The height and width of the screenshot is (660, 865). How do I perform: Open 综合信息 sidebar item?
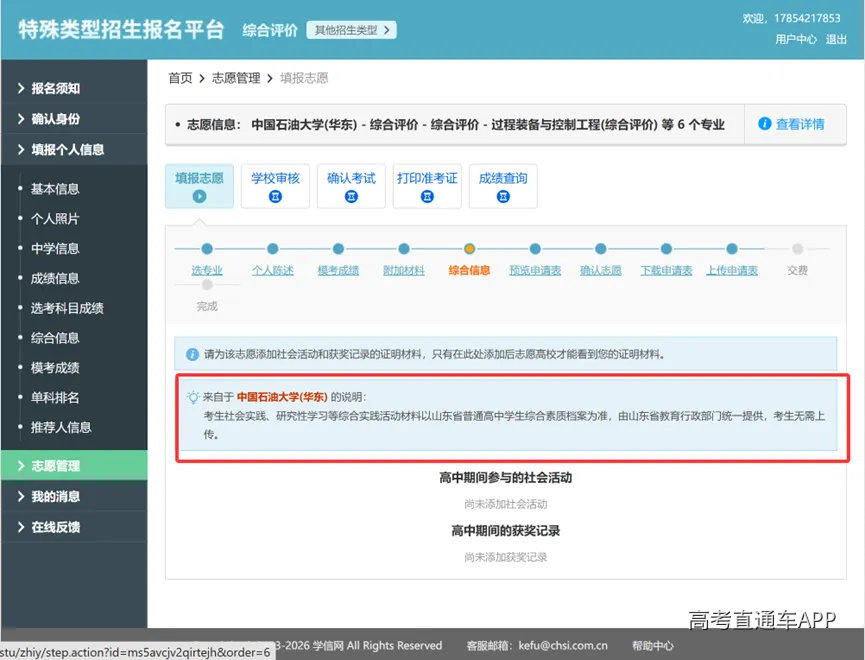point(55,338)
